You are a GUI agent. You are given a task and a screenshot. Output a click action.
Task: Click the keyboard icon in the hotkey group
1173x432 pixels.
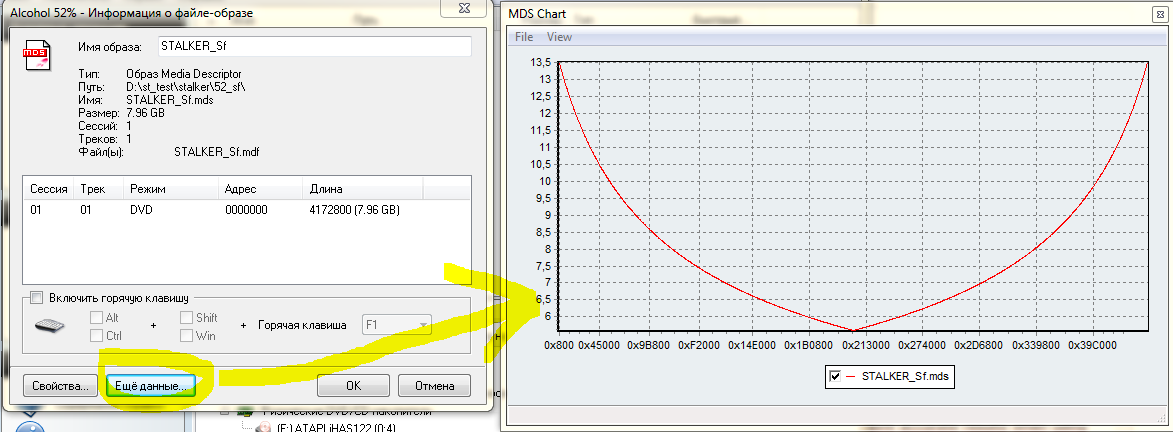[x=50, y=326]
